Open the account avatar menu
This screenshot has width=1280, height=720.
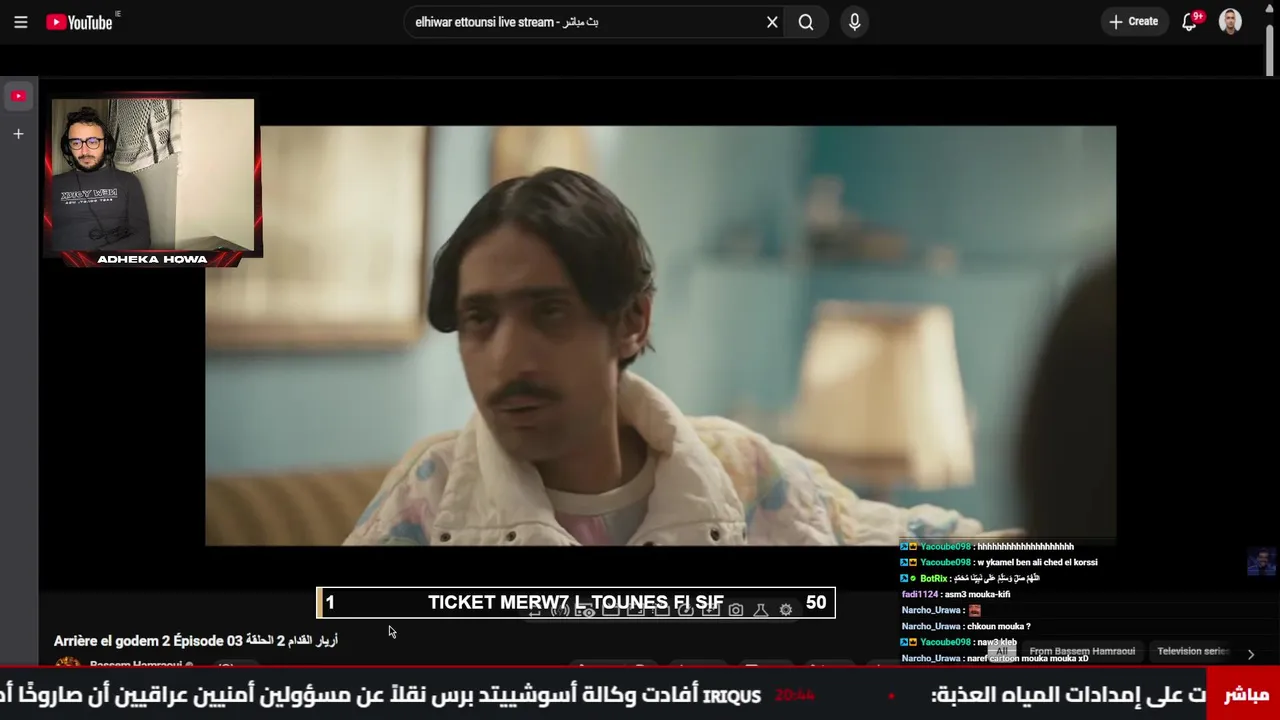(1231, 22)
